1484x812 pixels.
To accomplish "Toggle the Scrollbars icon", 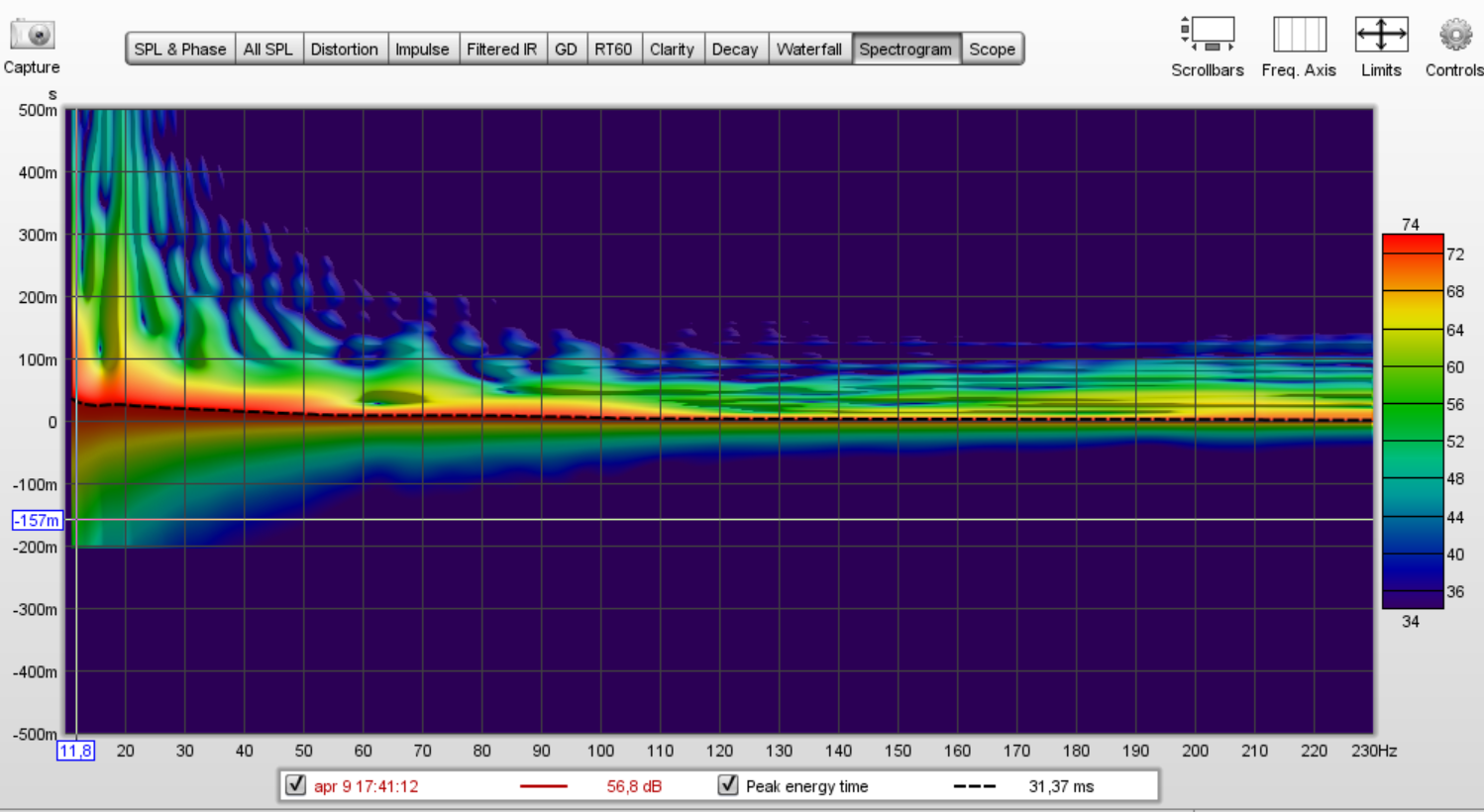I will 1207,35.
